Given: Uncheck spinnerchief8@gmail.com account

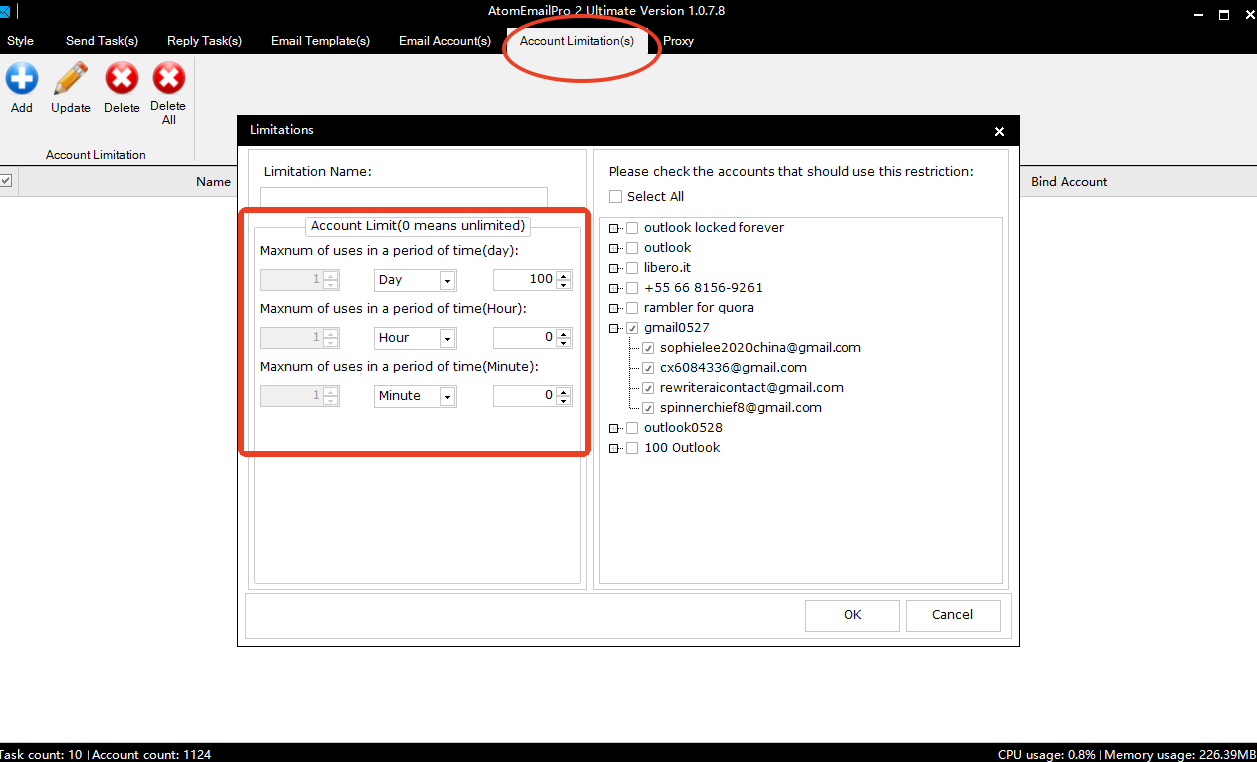Looking at the screenshot, I should [649, 408].
